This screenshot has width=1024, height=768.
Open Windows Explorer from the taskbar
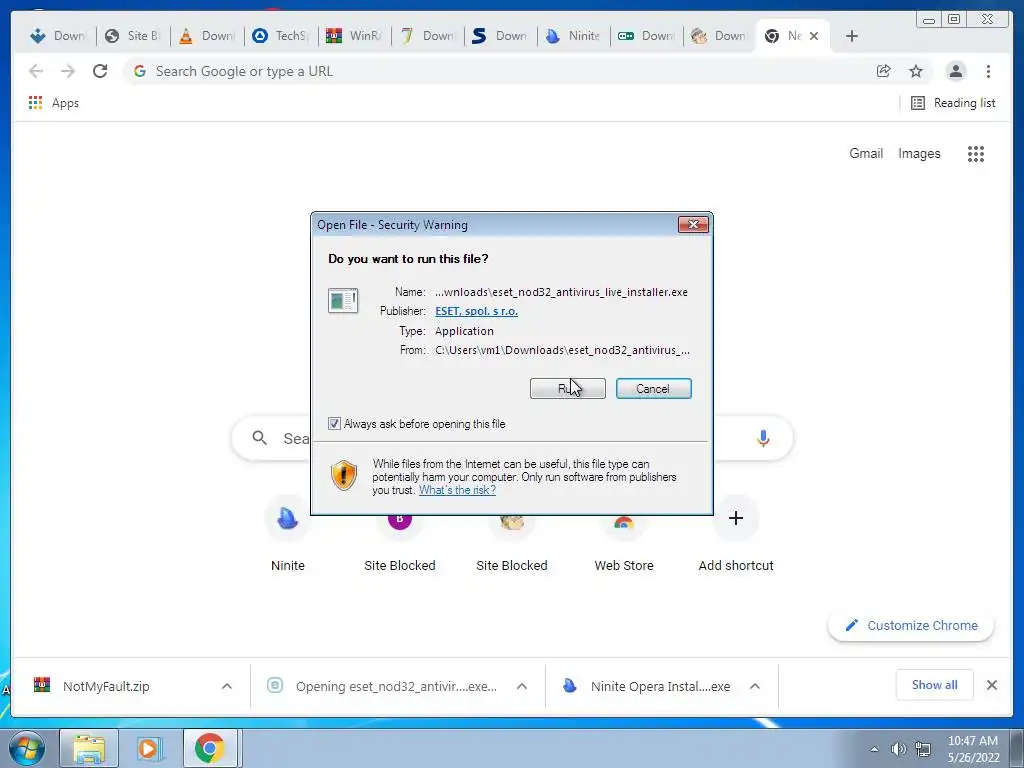[x=89, y=748]
